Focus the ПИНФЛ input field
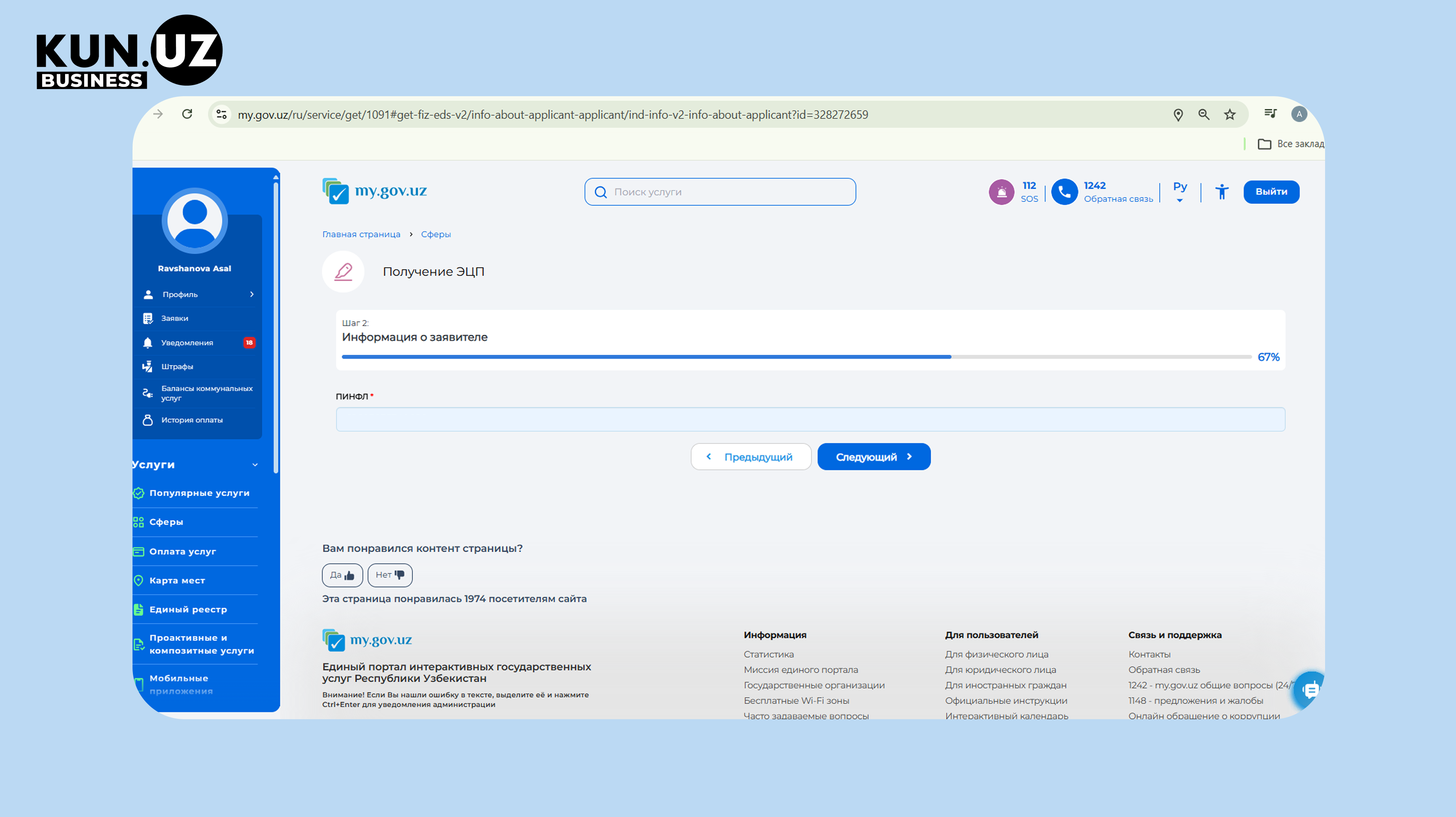Image resolution: width=1456 pixels, height=817 pixels. click(810, 419)
